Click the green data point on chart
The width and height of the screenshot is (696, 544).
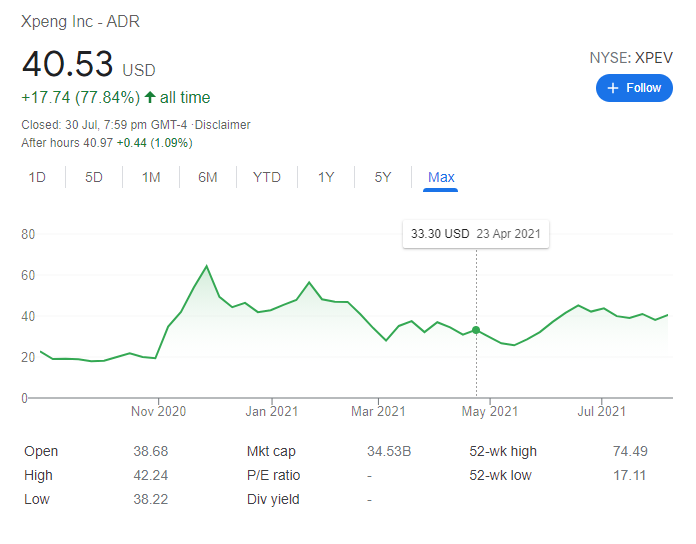pyautogui.click(x=476, y=330)
